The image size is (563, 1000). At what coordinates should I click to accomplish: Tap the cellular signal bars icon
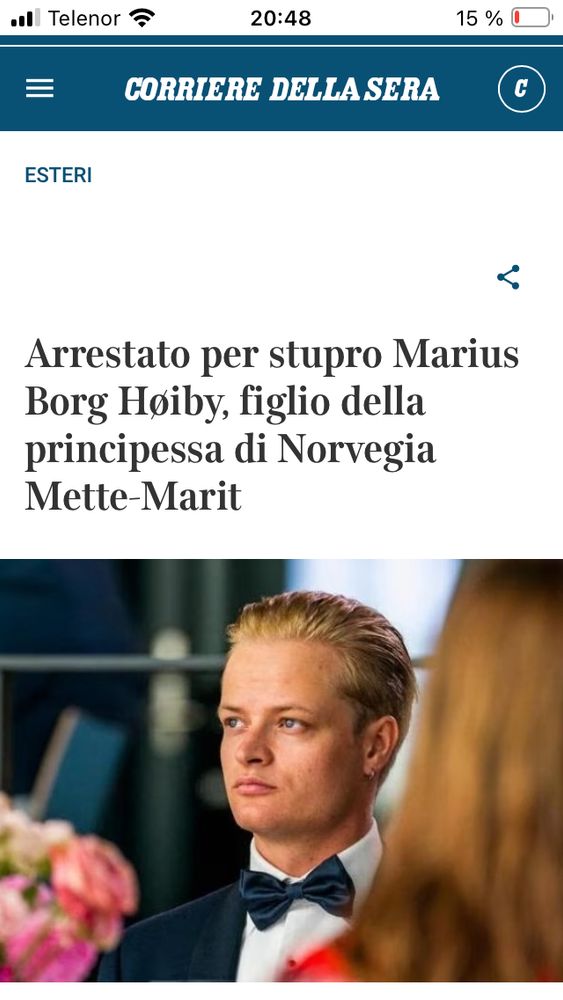26,18
